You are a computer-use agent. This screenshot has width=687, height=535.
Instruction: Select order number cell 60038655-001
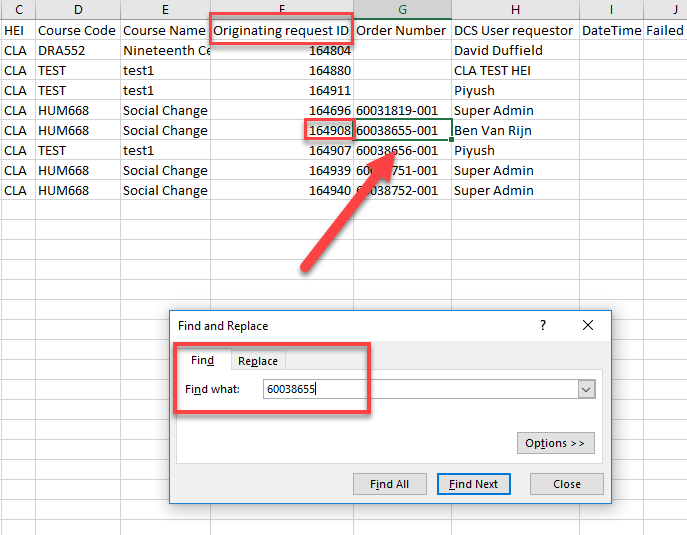coord(401,131)
